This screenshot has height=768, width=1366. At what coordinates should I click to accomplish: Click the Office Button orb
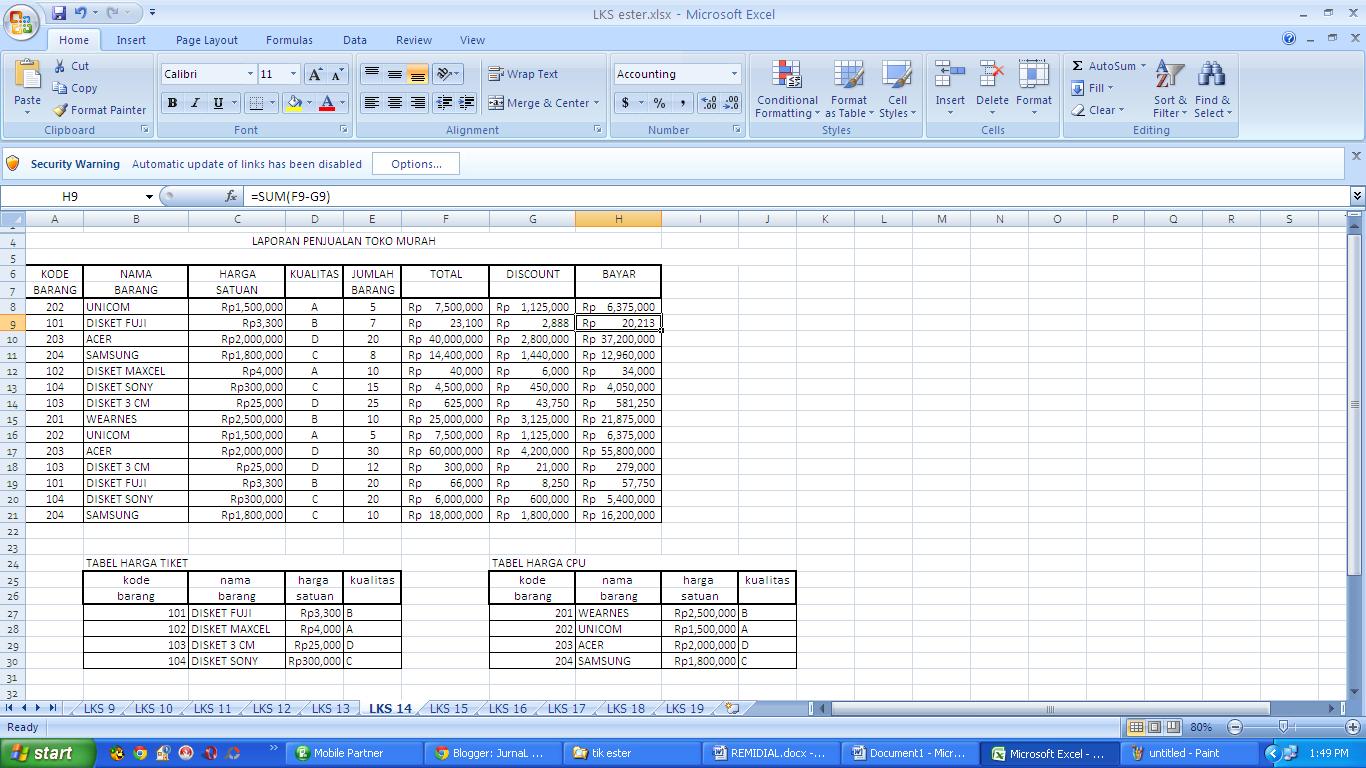(x=21, y=22)
